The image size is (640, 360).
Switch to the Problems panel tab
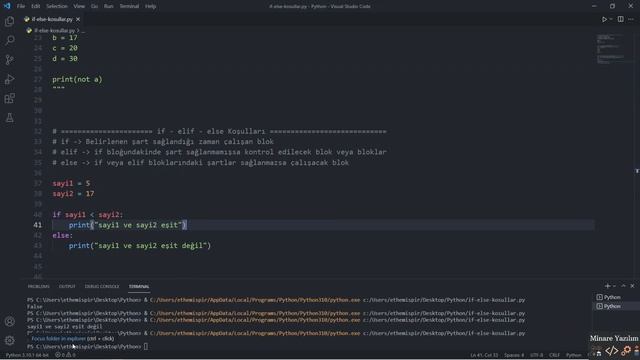tap(38, 287)
